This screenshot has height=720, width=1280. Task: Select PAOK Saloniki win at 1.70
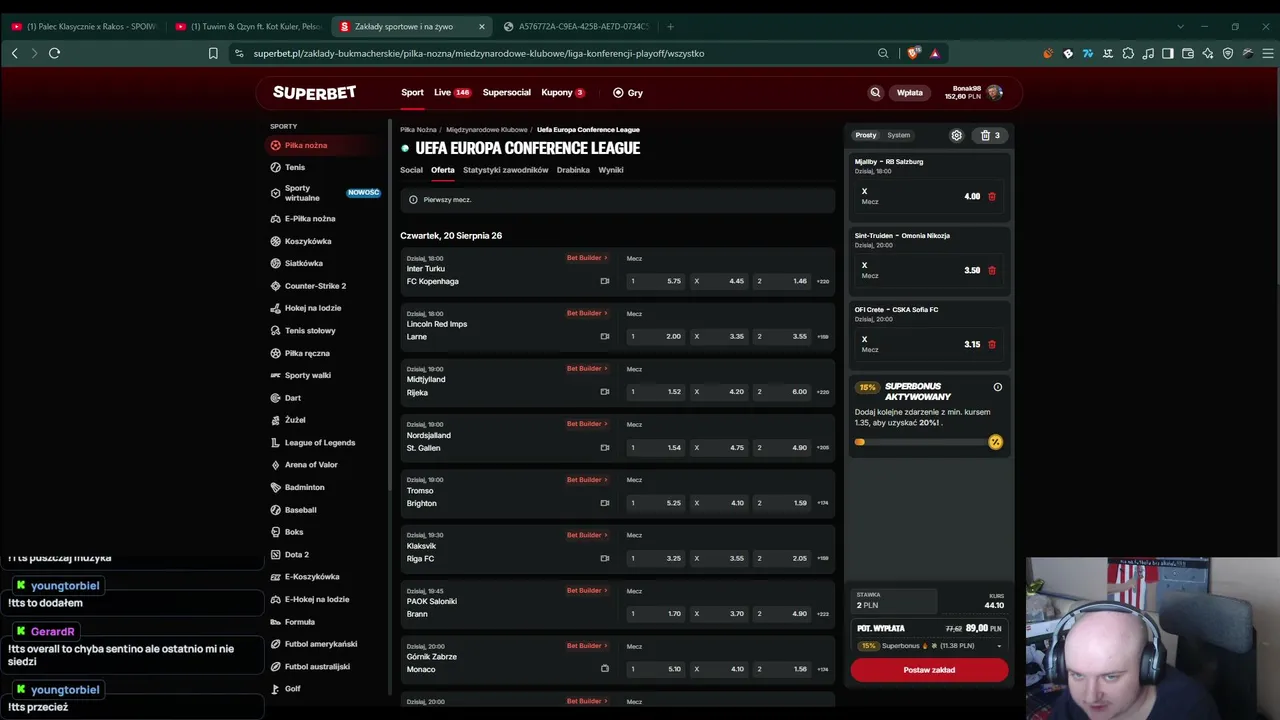pyautogui.click(x=656, y=613)
